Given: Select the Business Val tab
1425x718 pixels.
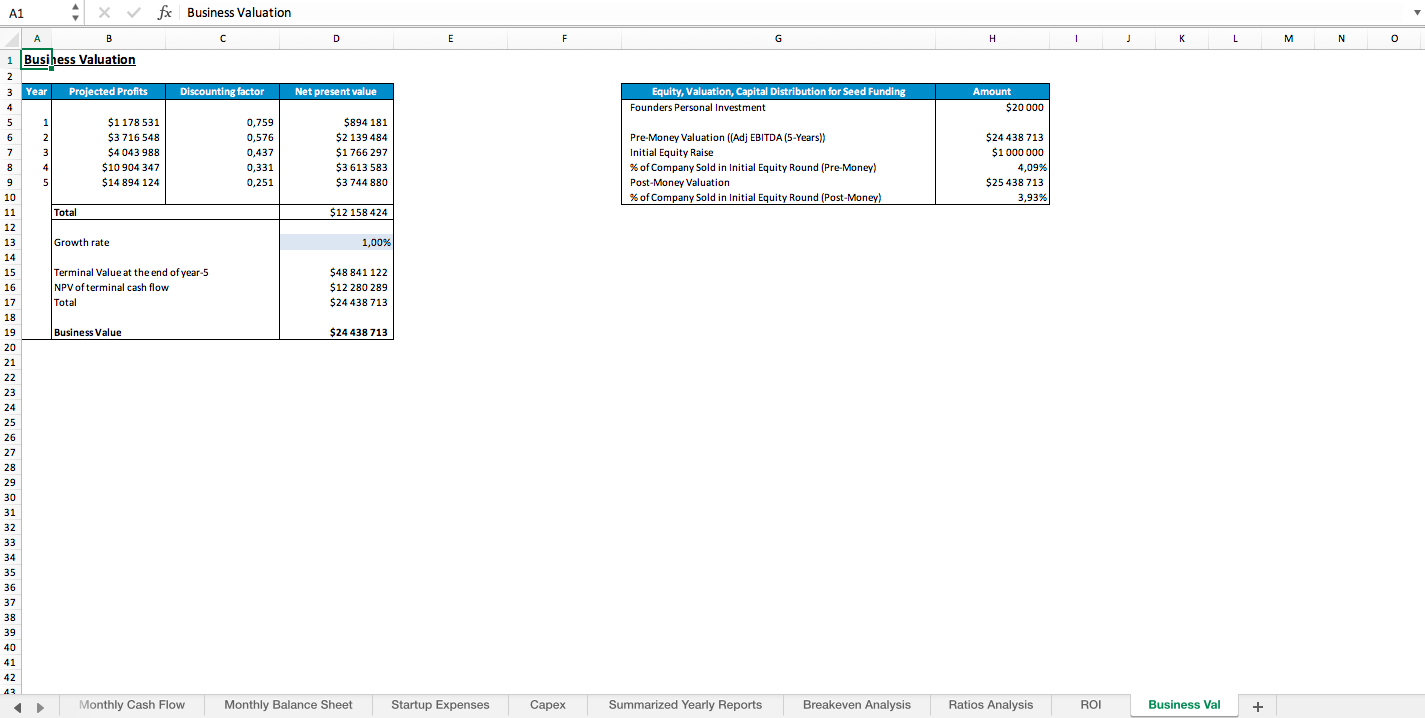Looking at the screenshot, I should point(1184,705).
